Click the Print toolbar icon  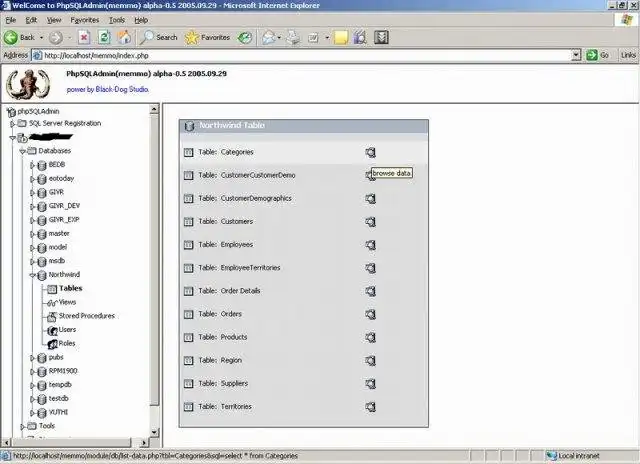293,38
